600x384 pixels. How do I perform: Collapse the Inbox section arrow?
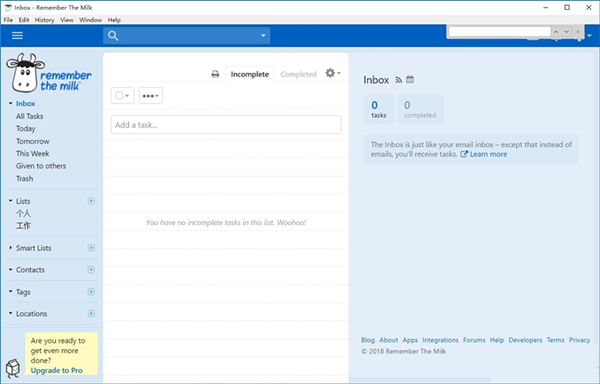click(x=11, y=103)
